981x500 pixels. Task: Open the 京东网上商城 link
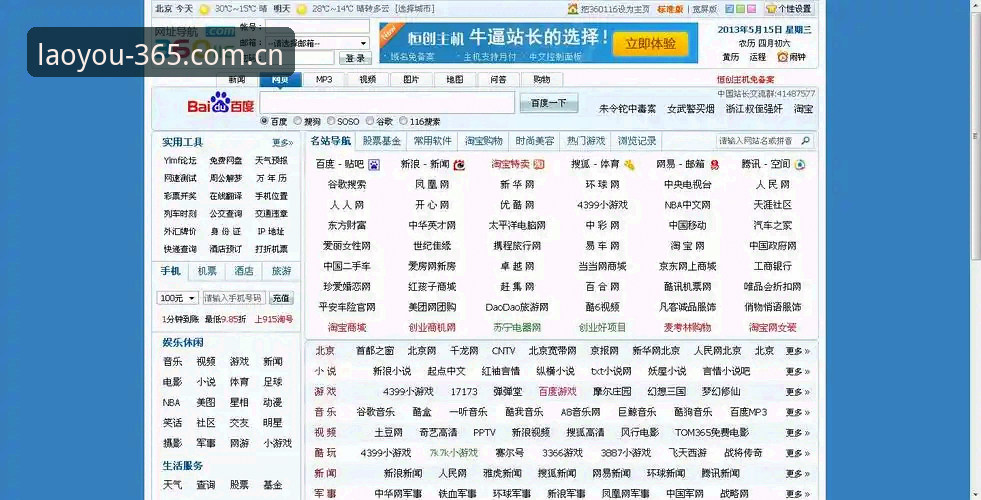pos(687,266)
